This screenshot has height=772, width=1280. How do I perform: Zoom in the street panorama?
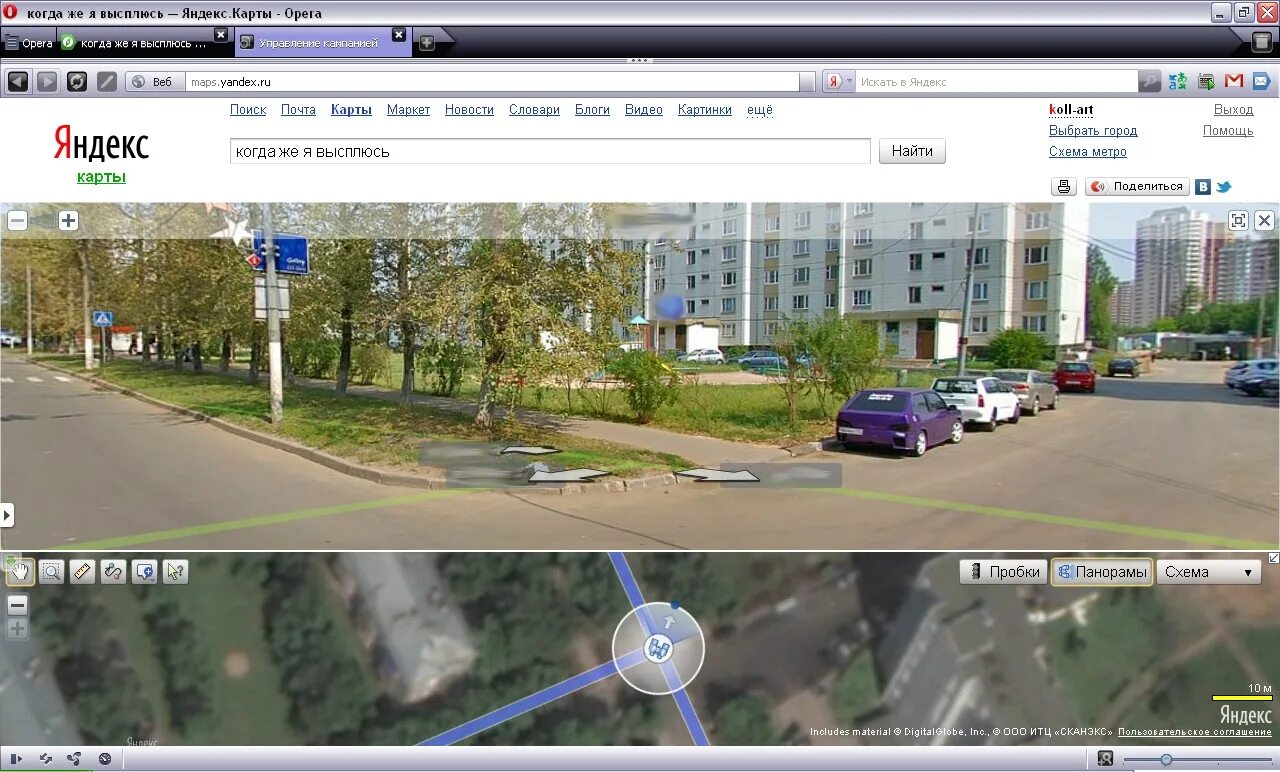click(68, 221)
